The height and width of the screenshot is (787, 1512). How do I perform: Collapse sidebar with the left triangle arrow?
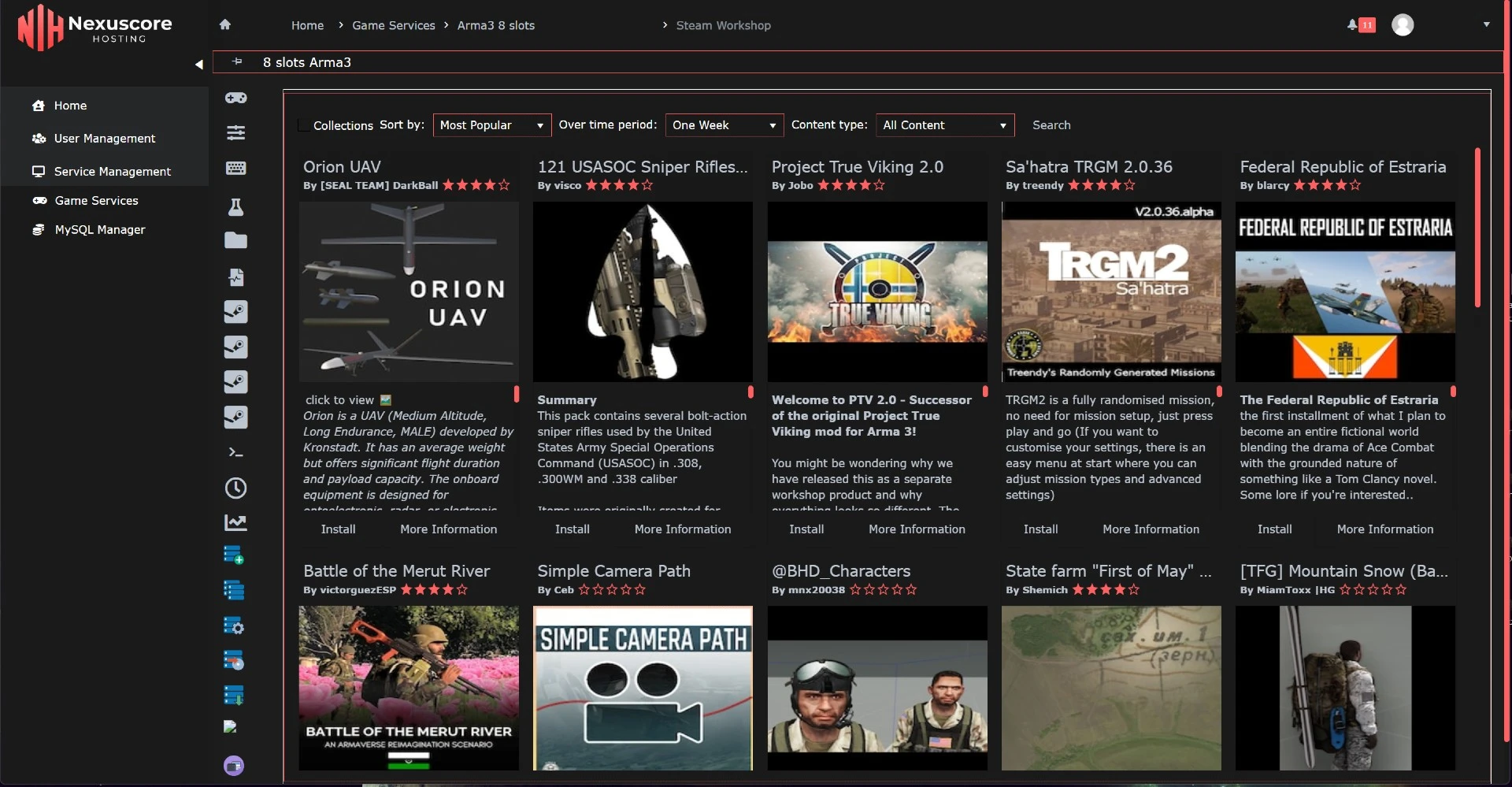coord(198,64)
